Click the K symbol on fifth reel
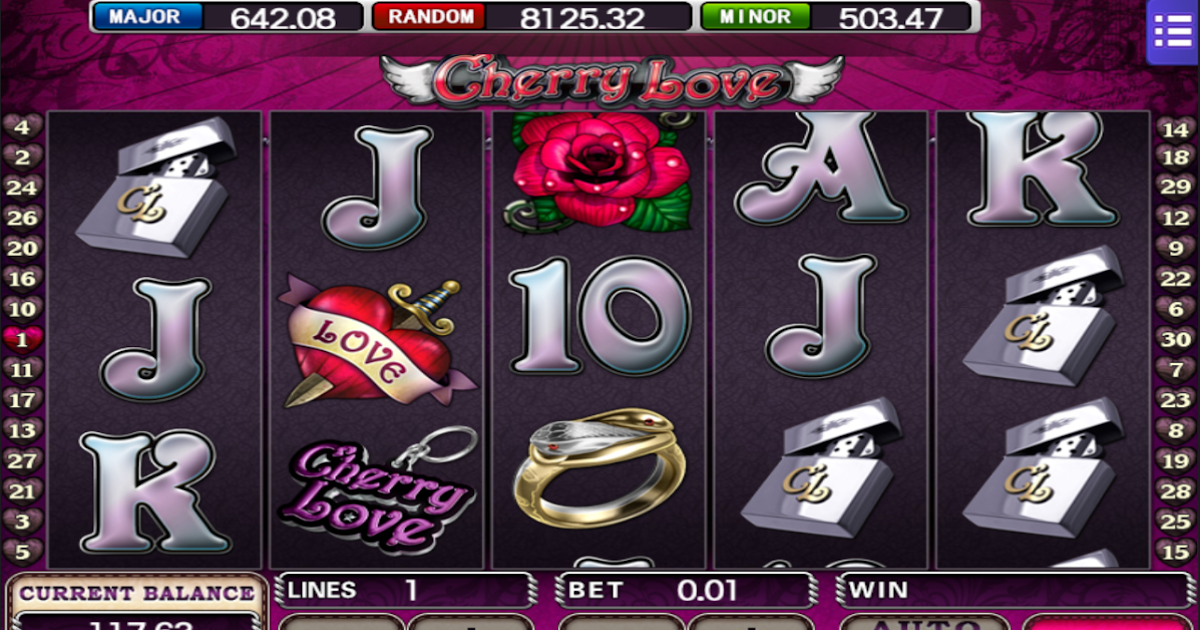This screenshot has width=1200, height=630. point(1041,168)
